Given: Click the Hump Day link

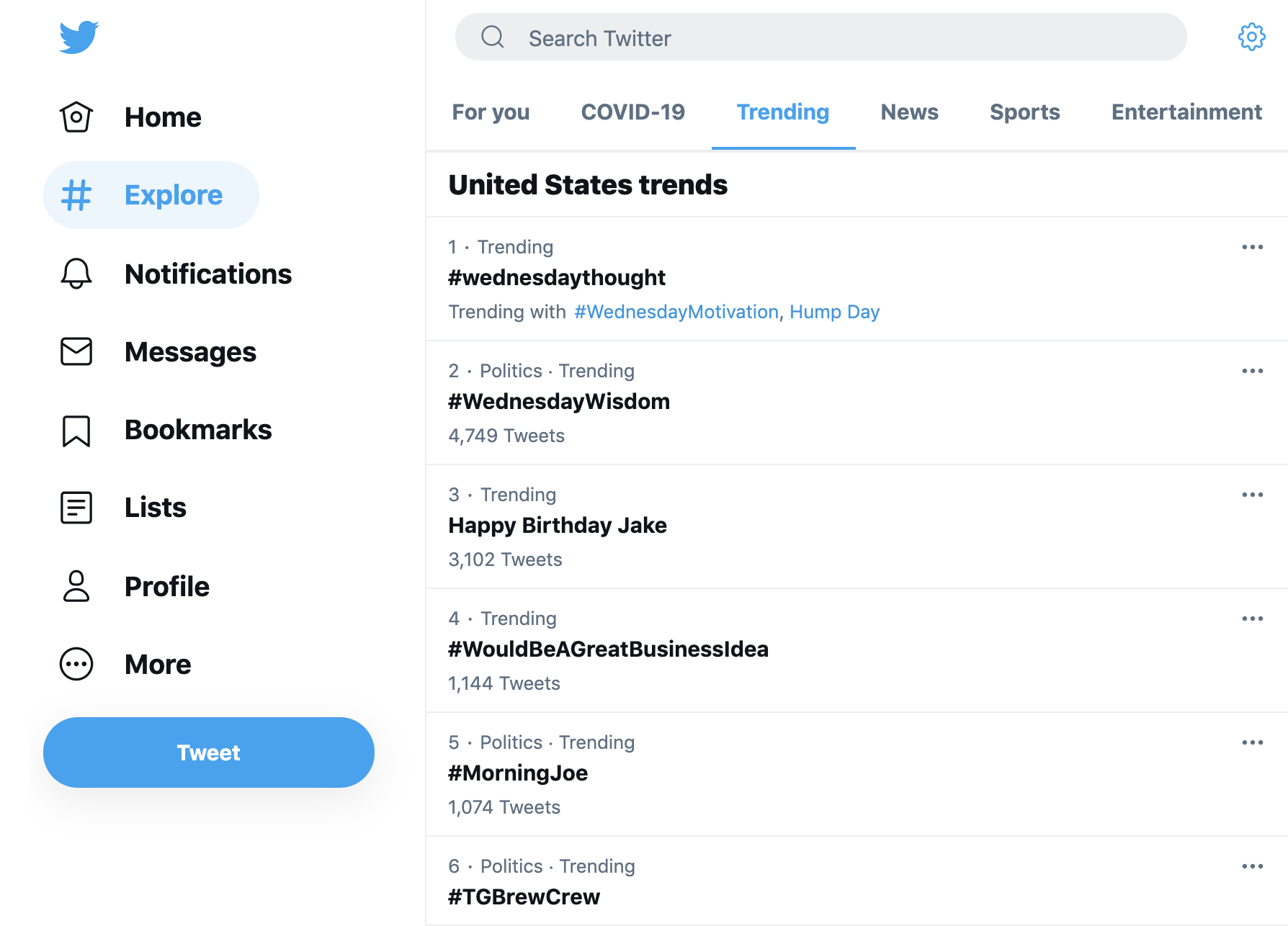Looking at the screenshot, I should click(835, 312).
